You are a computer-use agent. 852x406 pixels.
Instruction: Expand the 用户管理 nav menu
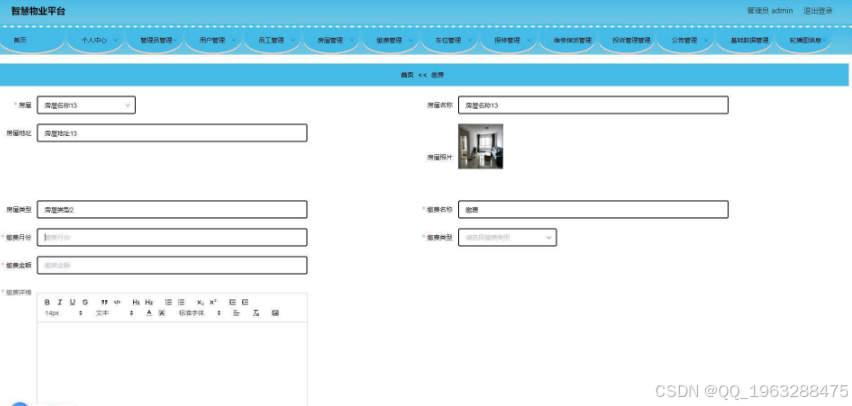pos(212,40)
